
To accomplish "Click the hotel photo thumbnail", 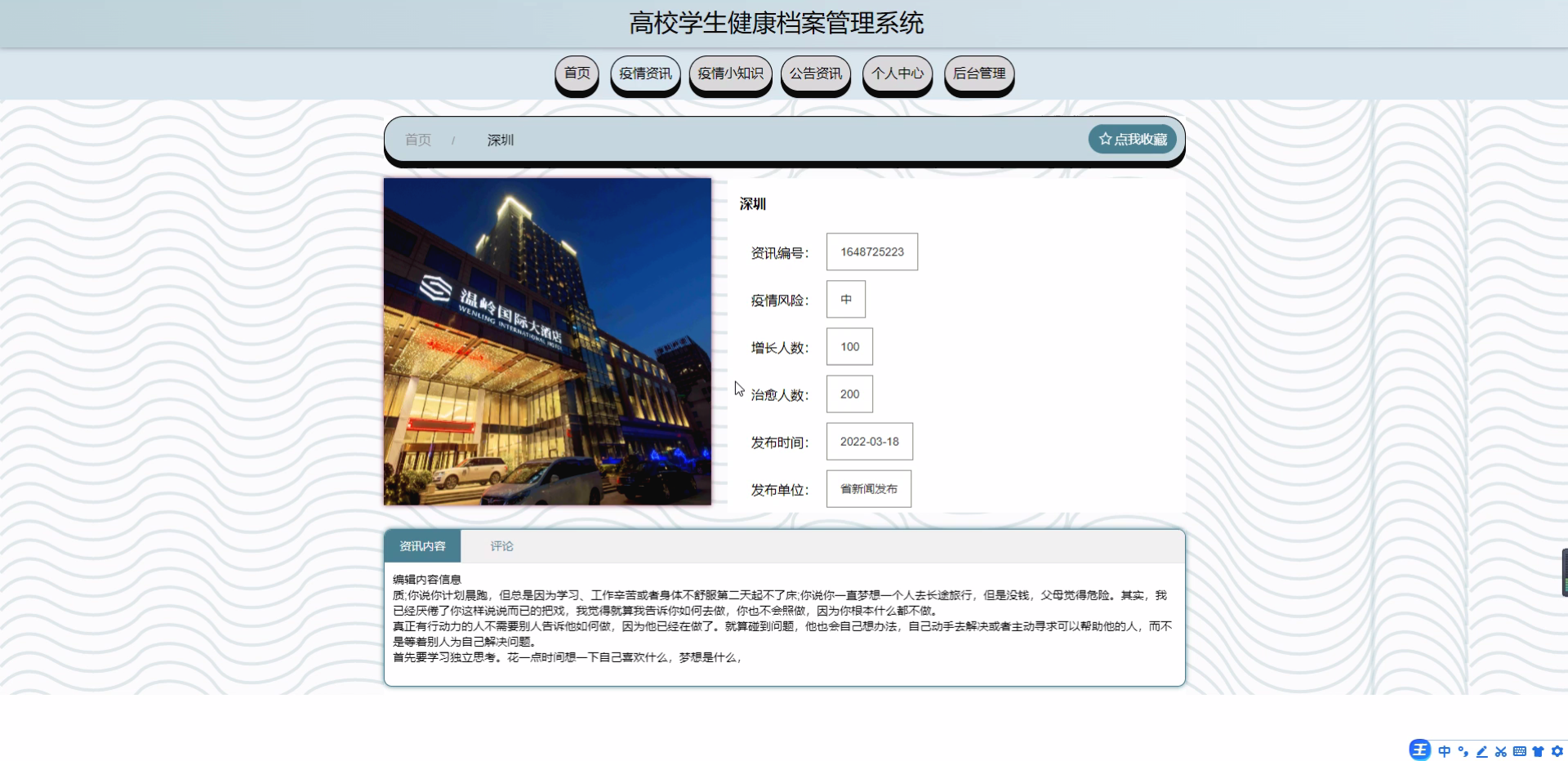I will [547, 341].
